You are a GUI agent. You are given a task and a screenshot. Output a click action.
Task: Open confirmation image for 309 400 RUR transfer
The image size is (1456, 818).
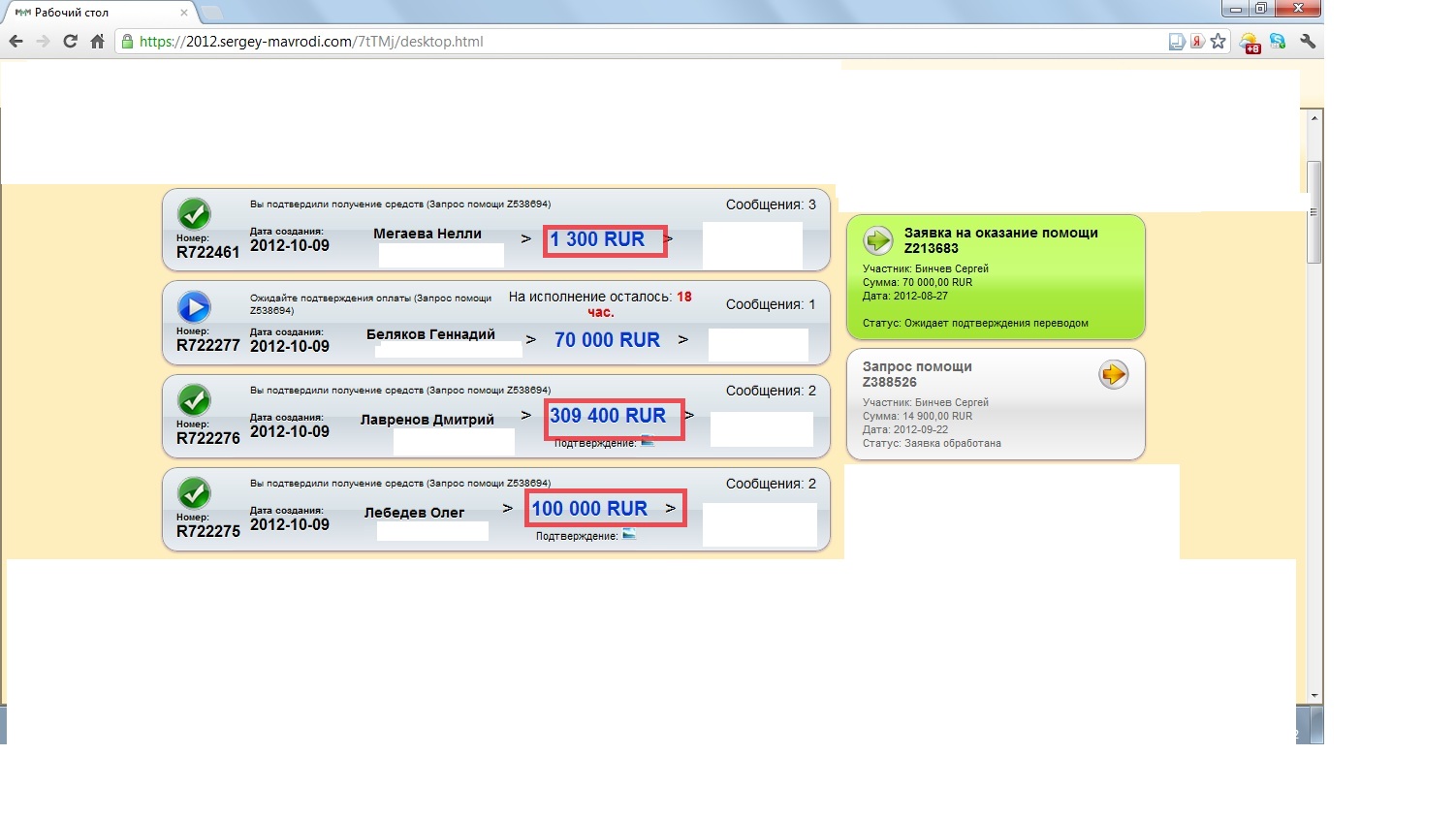(x=648, y=442)
